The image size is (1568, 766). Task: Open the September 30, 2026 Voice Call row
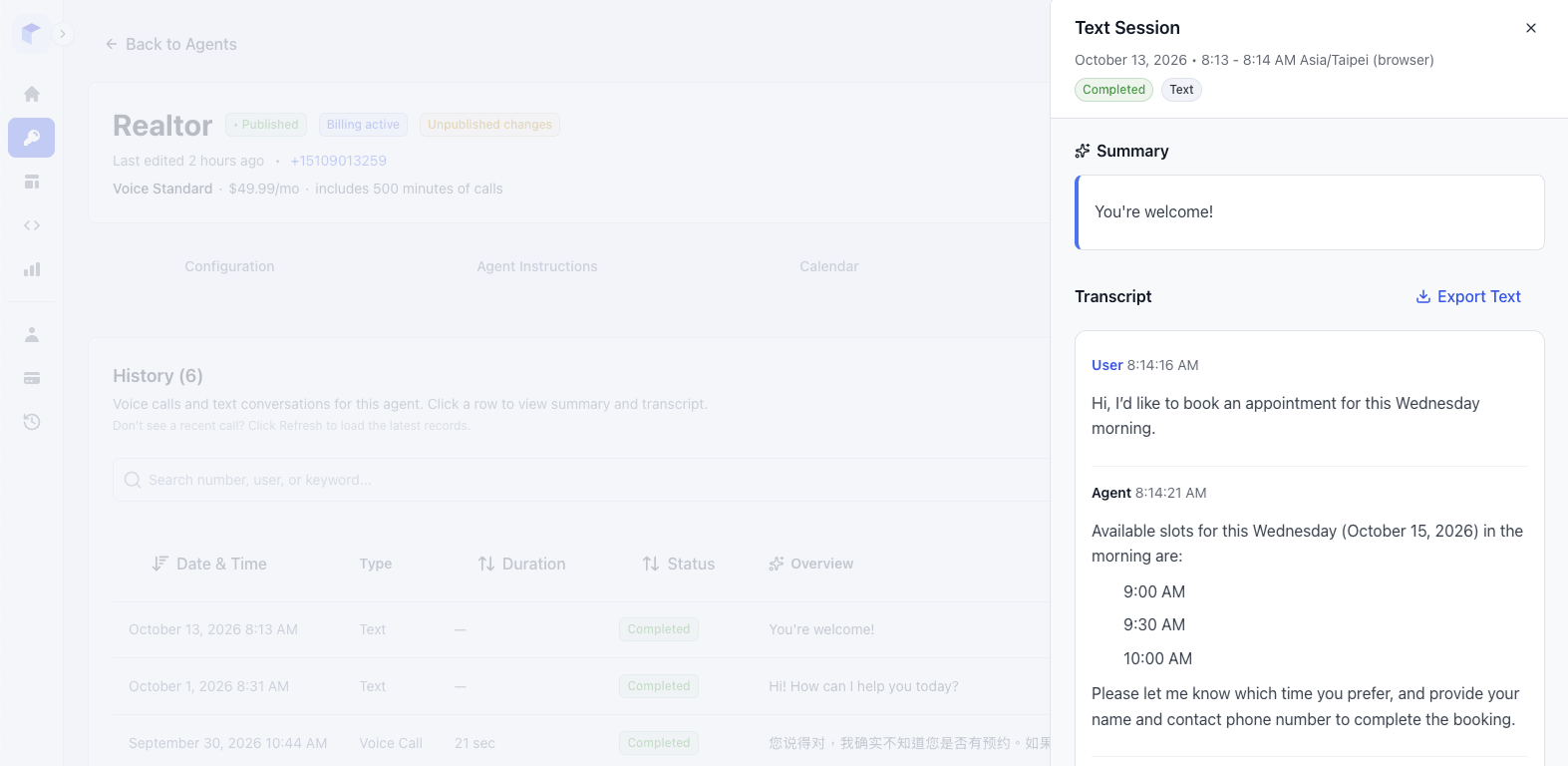[x=581, y=743]
